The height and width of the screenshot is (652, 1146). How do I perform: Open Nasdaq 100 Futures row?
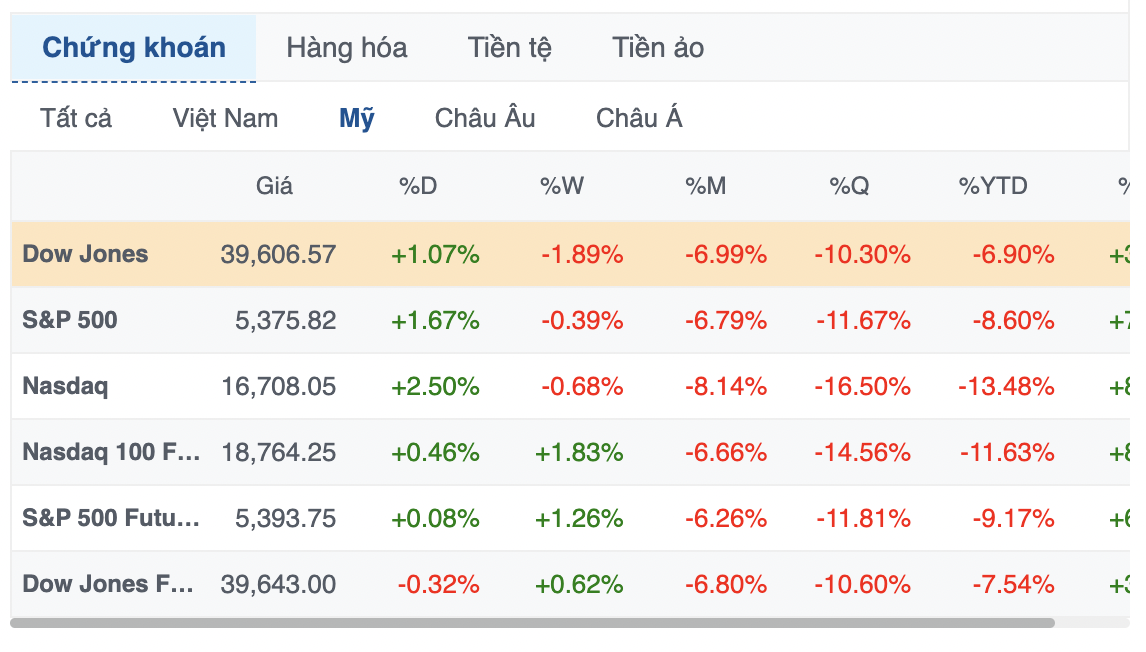(x=570, y=452)
